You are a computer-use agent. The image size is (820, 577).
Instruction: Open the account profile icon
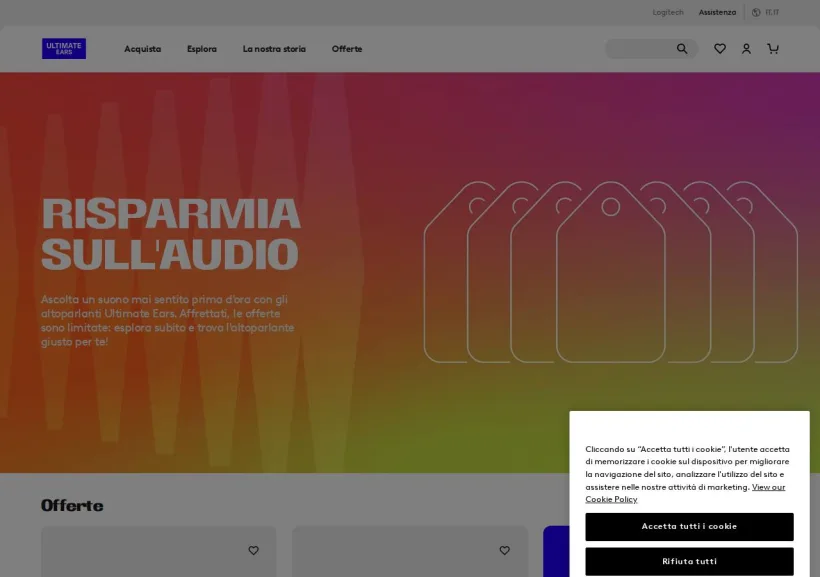click(746, 49)
